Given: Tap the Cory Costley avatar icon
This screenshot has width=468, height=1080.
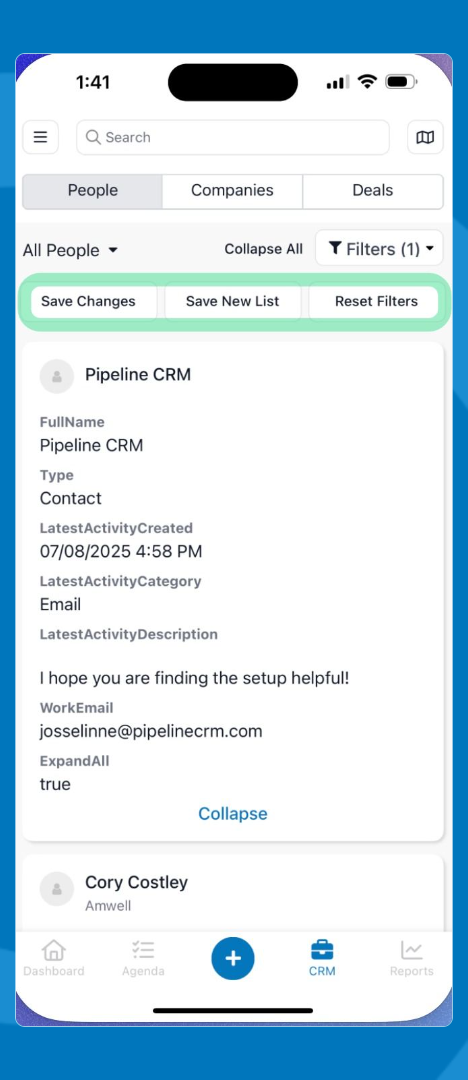Looking at the screenshot, I should [x=57, y=889].
